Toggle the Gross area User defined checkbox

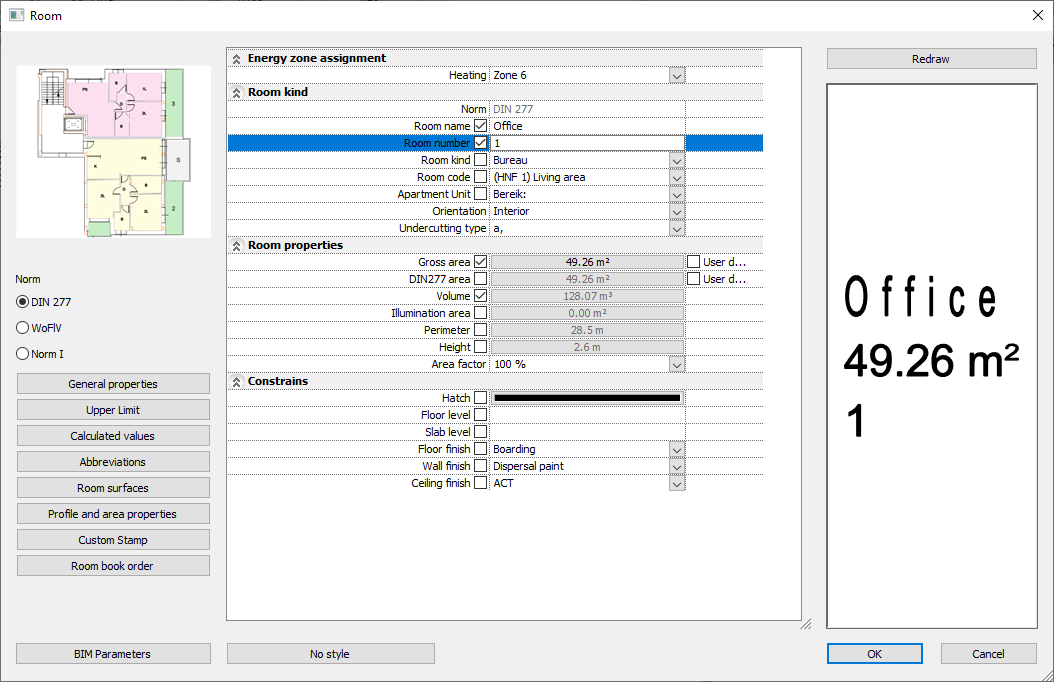pos(694,263)
